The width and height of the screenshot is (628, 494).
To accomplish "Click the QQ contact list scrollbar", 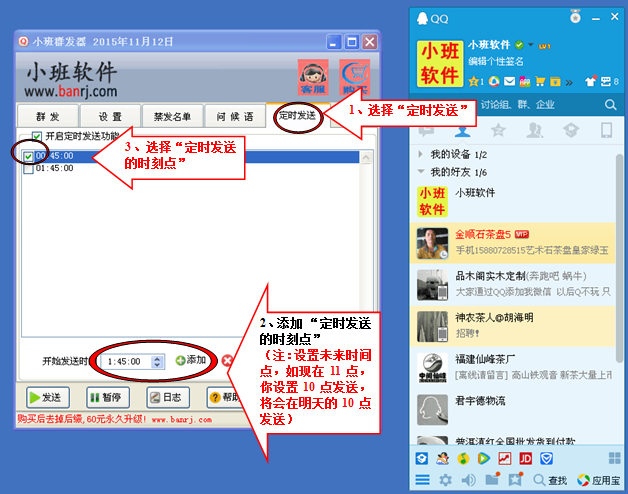I will (x=619, y=259).
